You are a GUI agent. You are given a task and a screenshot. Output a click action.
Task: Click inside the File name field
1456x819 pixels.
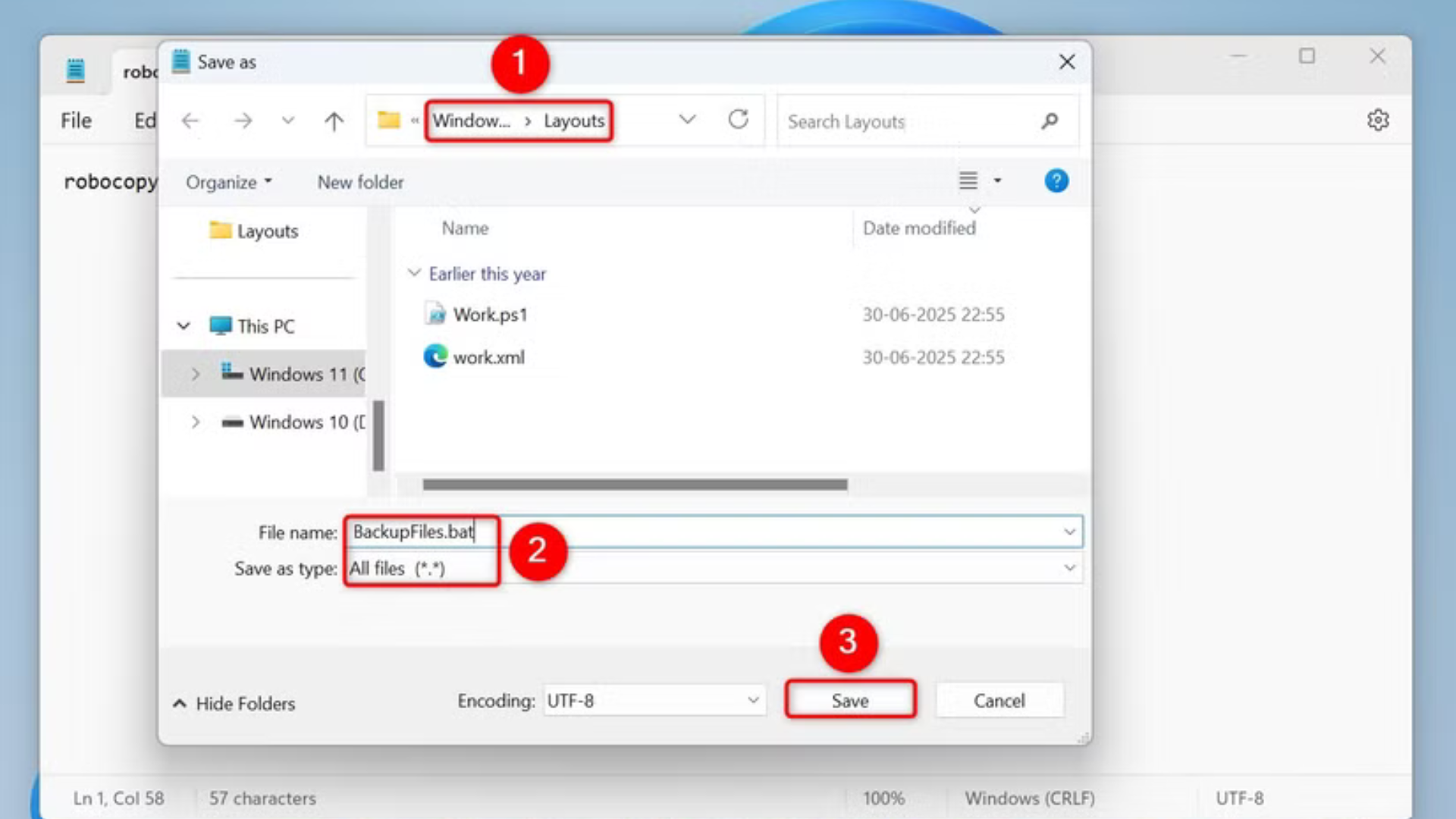coord(607,532)
